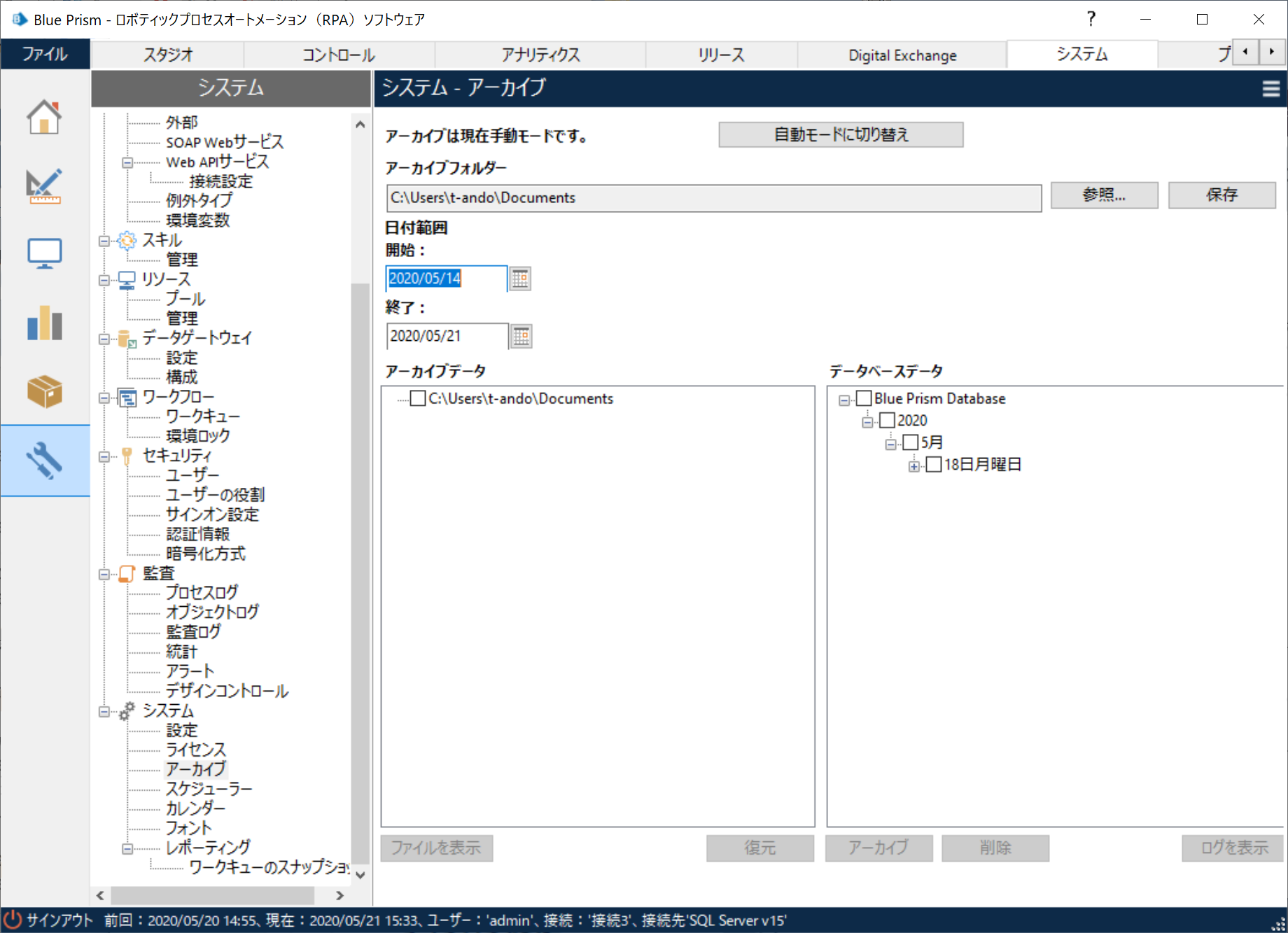Open the Analytics bar chart sidebar icon
The image size is (1288, 933).
[44, 322]
